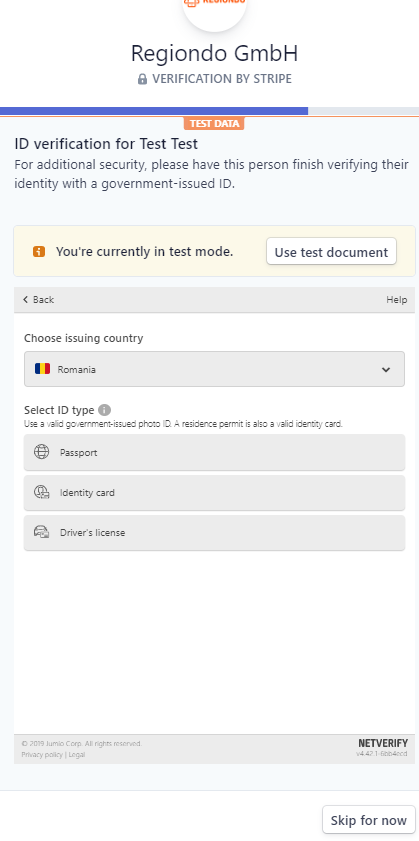Click the lock icon near Verification by Stripe
Screen dimensions: 419x841
[142, 79]
